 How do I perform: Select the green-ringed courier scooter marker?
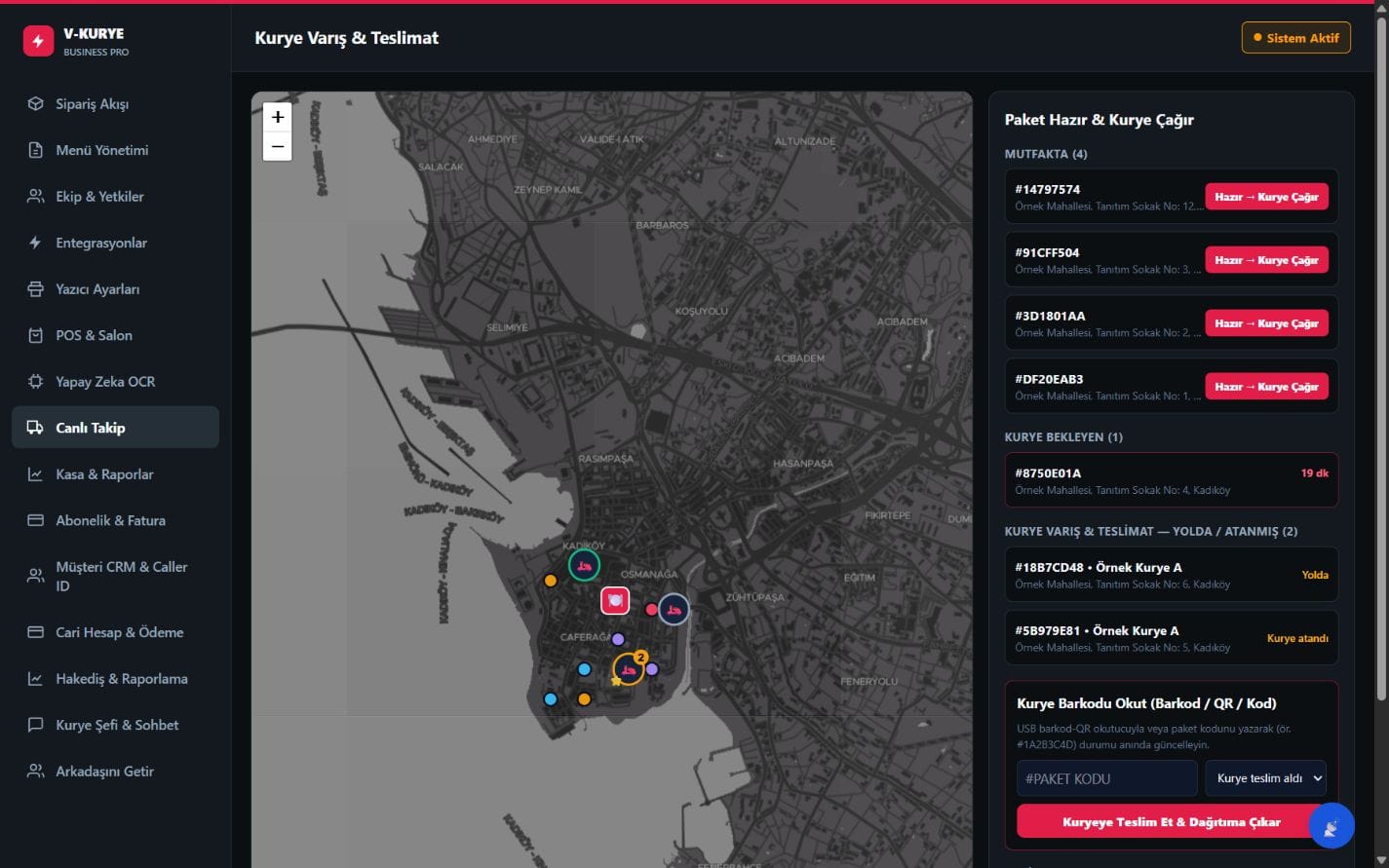(584, 565)
